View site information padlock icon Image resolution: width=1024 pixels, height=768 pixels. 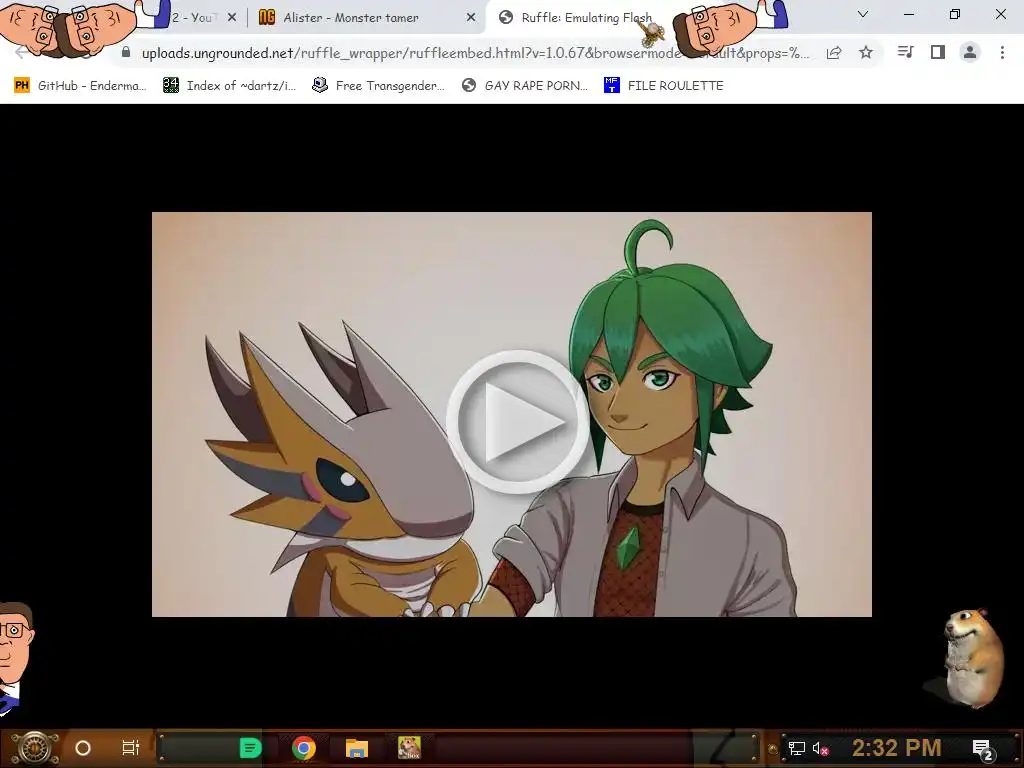126,52
